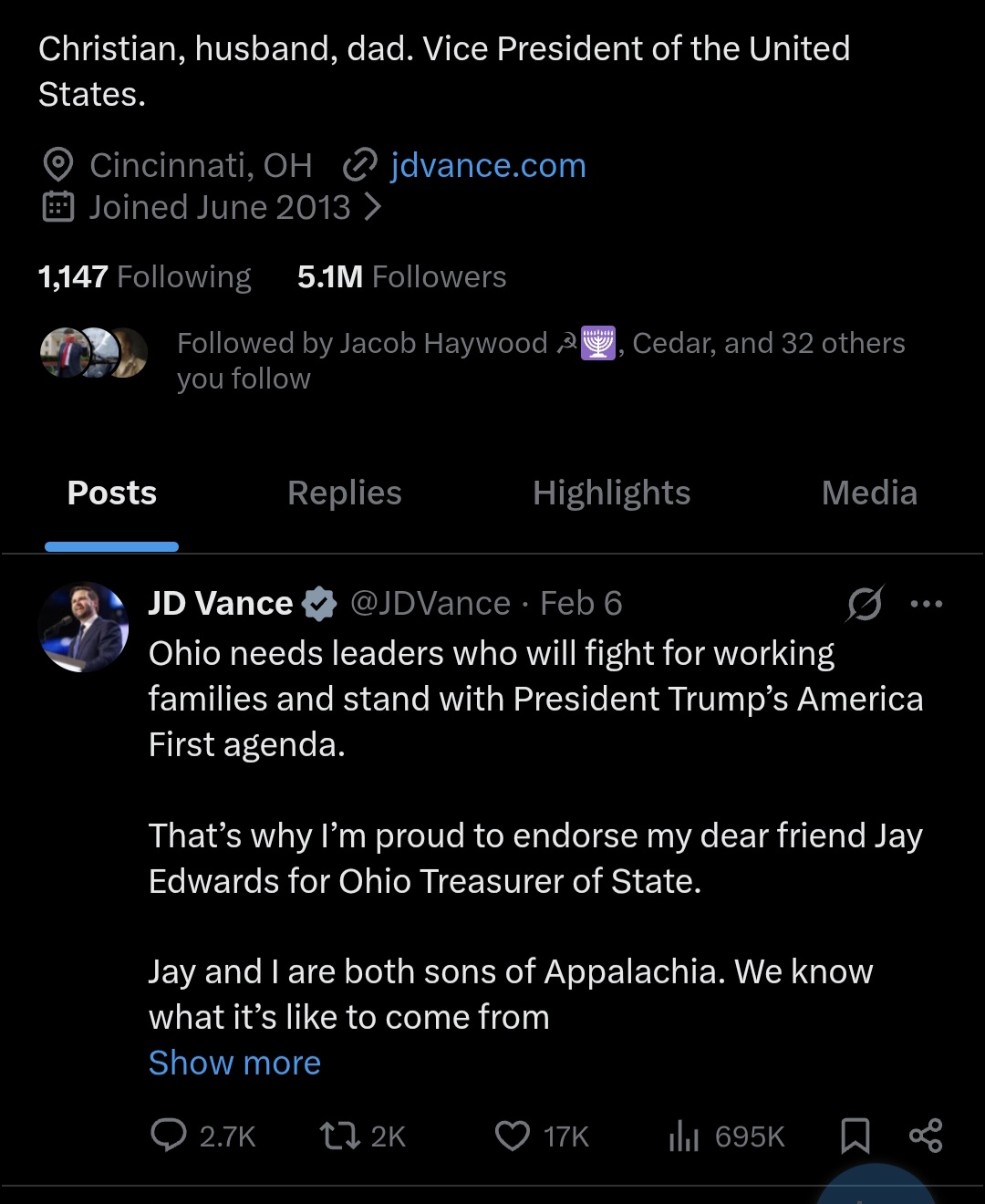The image size is (985, 1204).
Task: Open the 1,147 Following list
Action: click(x=144, y=276)
